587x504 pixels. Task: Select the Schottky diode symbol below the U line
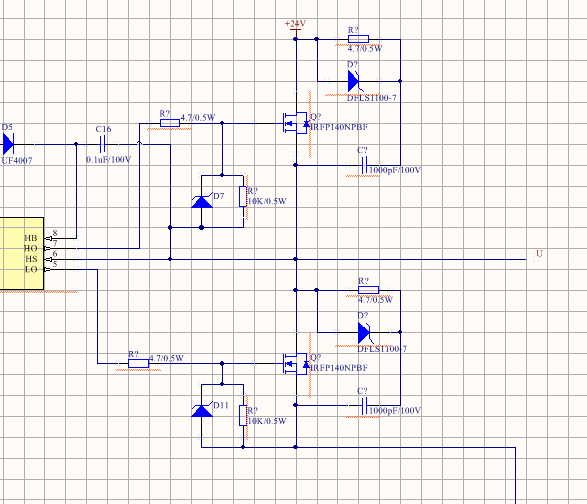tap(365, 333)
